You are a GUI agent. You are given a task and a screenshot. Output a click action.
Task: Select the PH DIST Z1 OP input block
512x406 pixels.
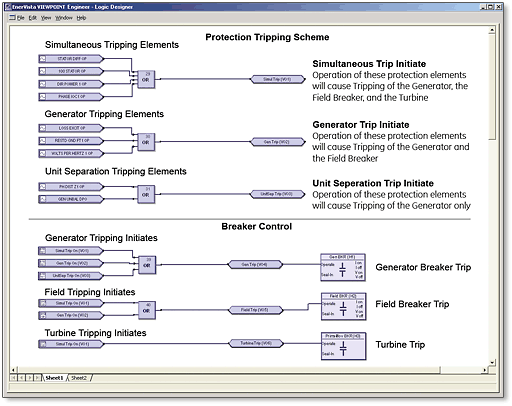click(71, 187)
